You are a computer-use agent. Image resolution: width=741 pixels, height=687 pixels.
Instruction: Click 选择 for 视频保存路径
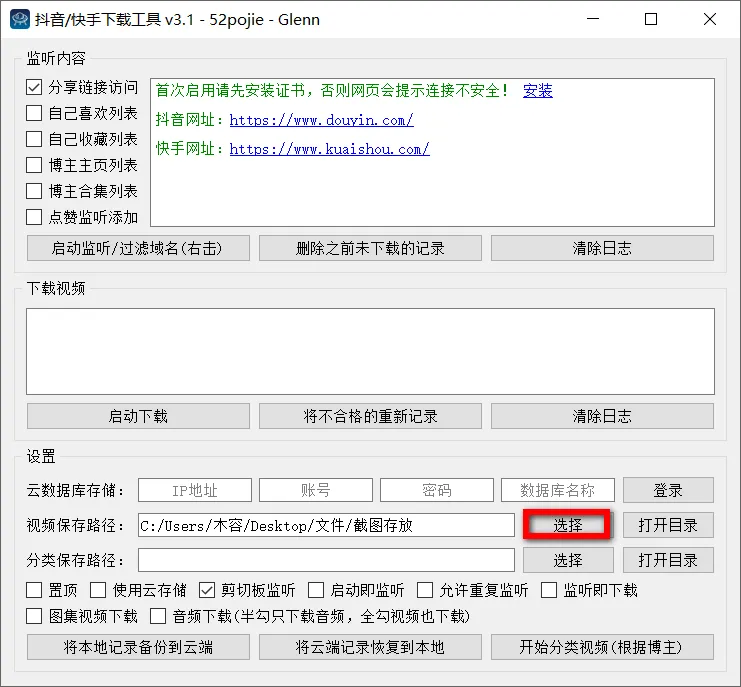point(568,525)
